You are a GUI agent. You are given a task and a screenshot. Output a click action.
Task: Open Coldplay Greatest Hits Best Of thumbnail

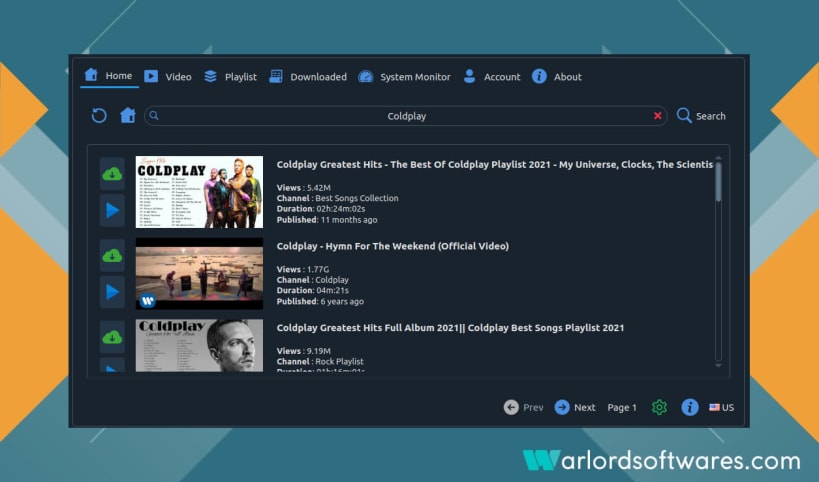click(x=200, y=192)
